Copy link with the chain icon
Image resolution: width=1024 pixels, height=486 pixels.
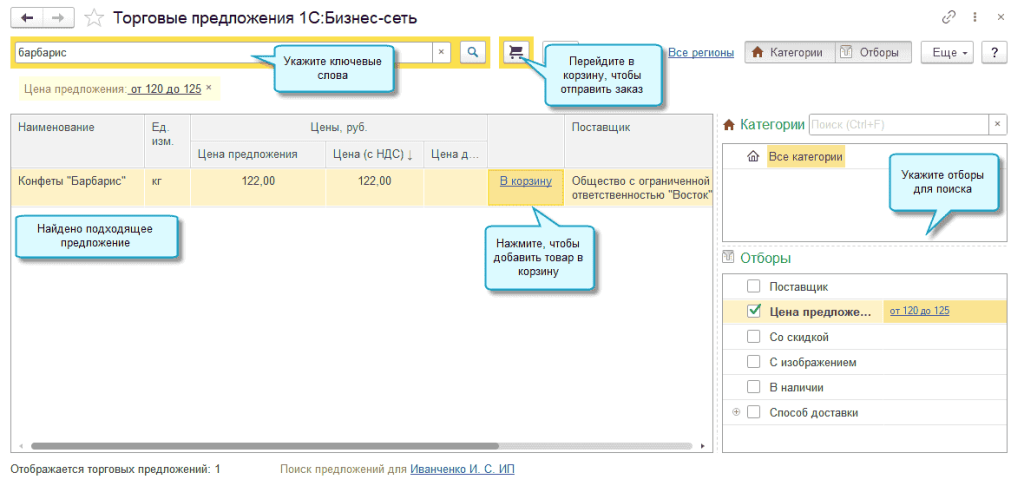[948, 18]
